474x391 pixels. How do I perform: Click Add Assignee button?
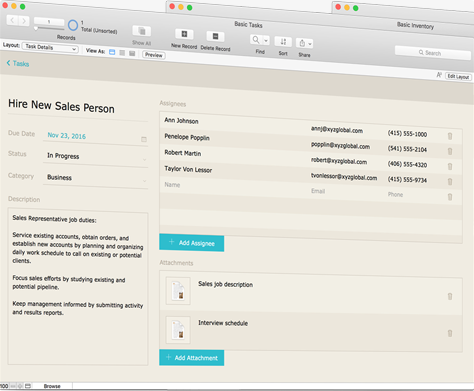coord(192,243)
